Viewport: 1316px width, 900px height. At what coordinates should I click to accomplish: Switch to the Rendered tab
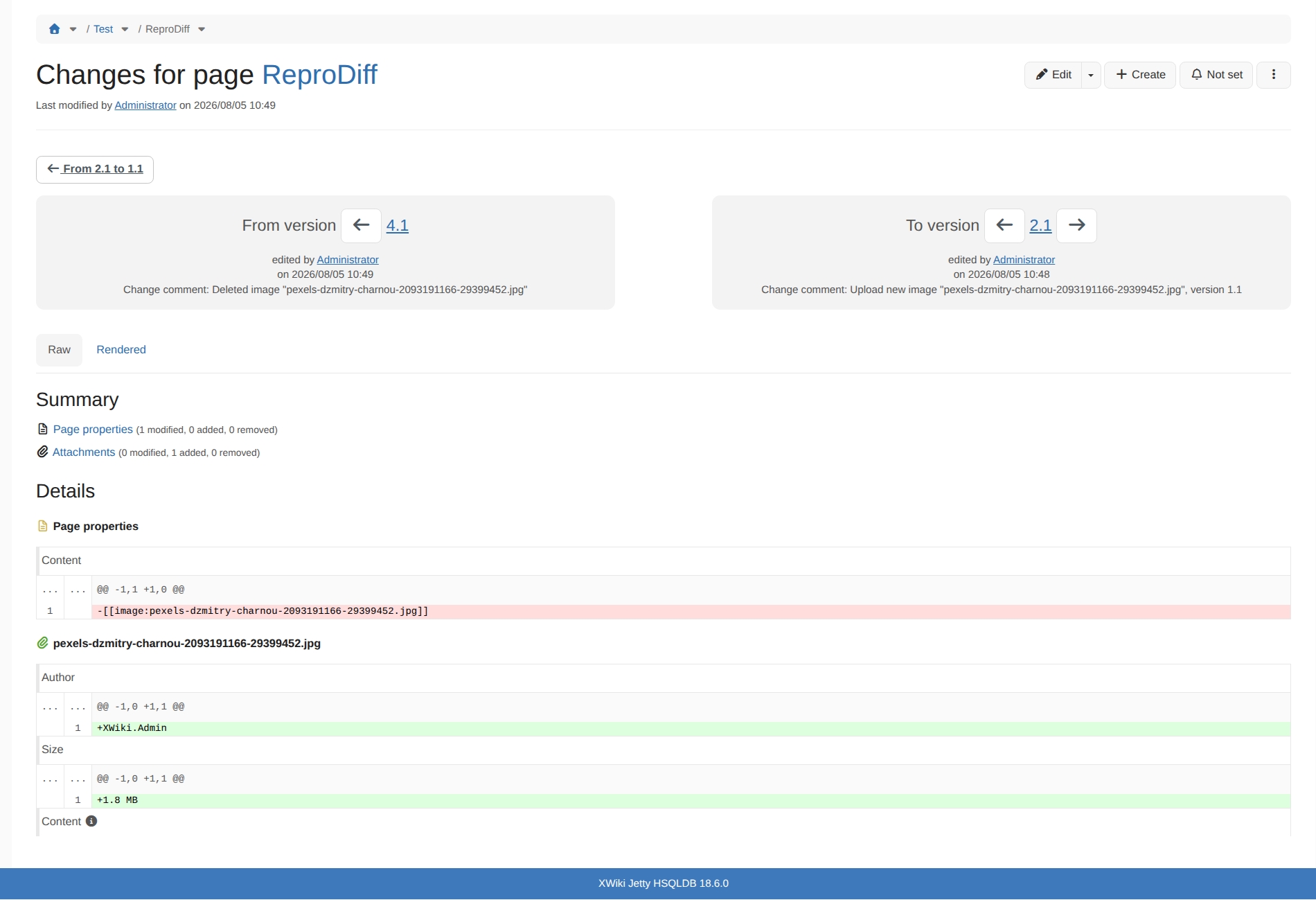(x=121, y=350)
